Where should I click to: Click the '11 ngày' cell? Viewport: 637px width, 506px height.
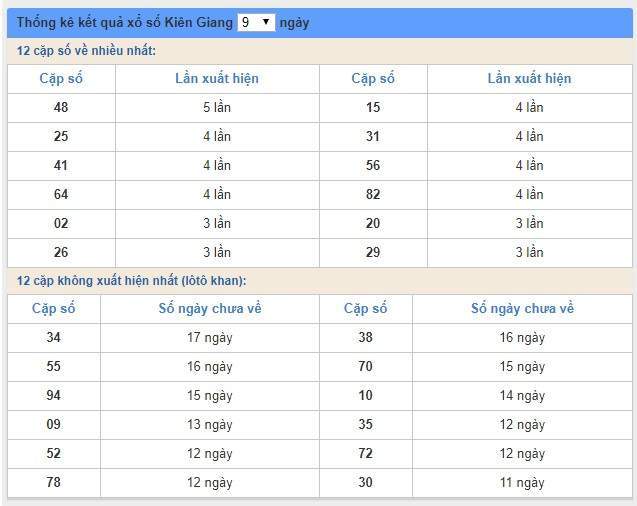(522, 483)
